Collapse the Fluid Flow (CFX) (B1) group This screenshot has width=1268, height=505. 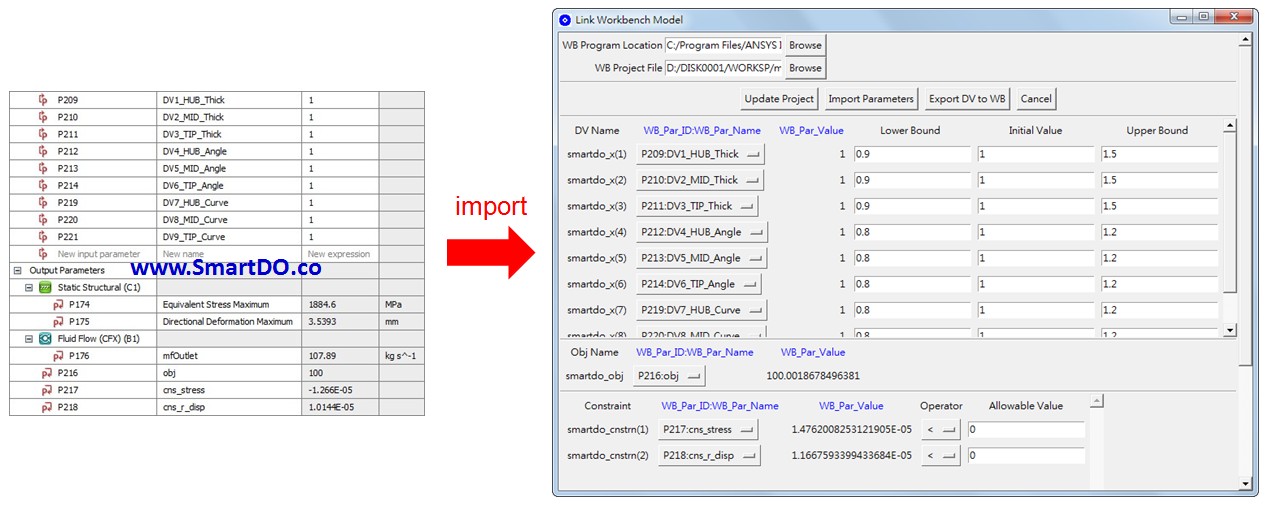pyautogui.click(x=29, y=339)
